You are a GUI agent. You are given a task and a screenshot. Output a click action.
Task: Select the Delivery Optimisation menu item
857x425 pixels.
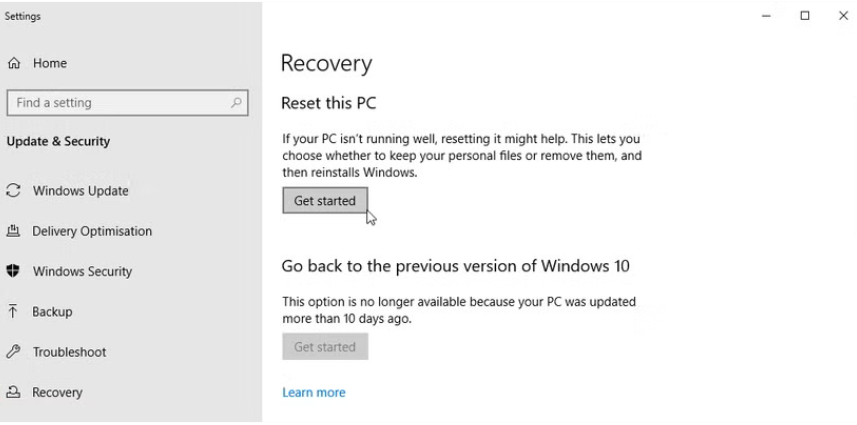(92, 231)
